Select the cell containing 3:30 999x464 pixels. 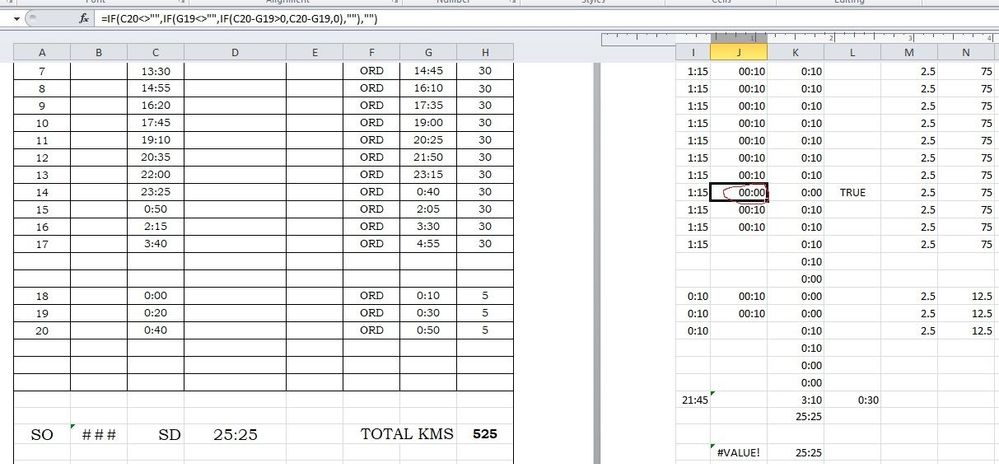(x=428, y=226)
